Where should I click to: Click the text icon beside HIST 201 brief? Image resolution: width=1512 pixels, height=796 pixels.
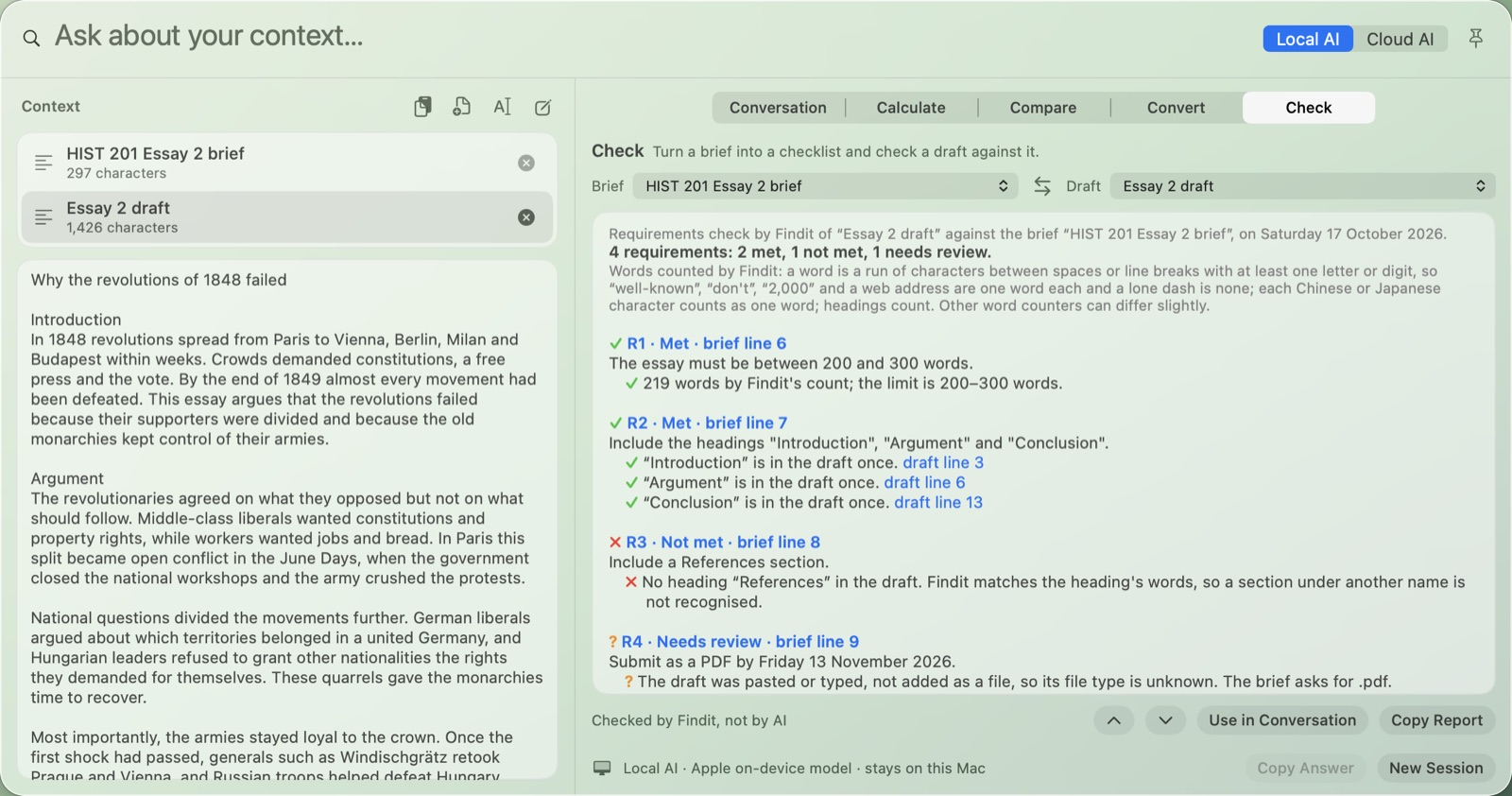pos(43,163)
